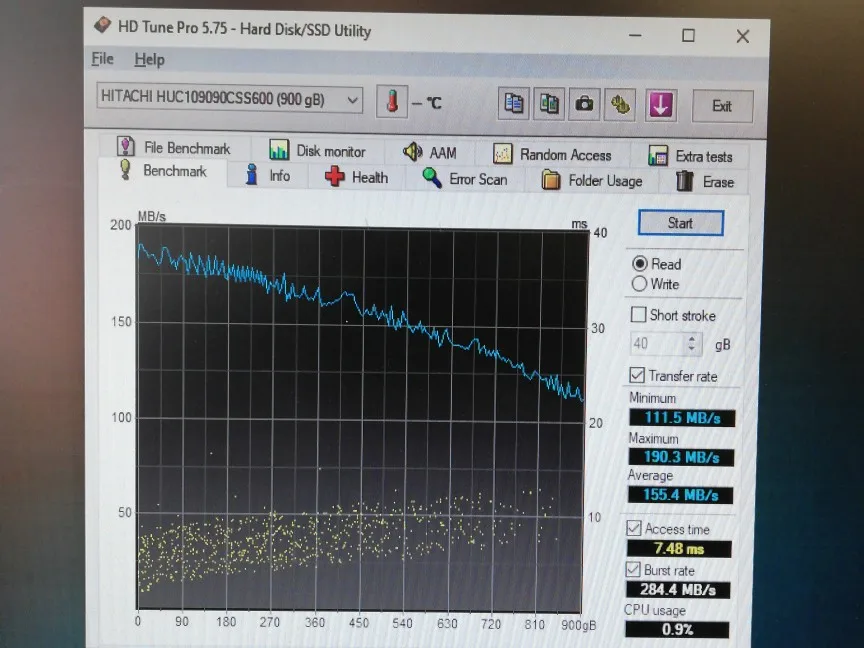Close the HD Tune Pro window
864x648 pixels.
click(x=743, y=36)
